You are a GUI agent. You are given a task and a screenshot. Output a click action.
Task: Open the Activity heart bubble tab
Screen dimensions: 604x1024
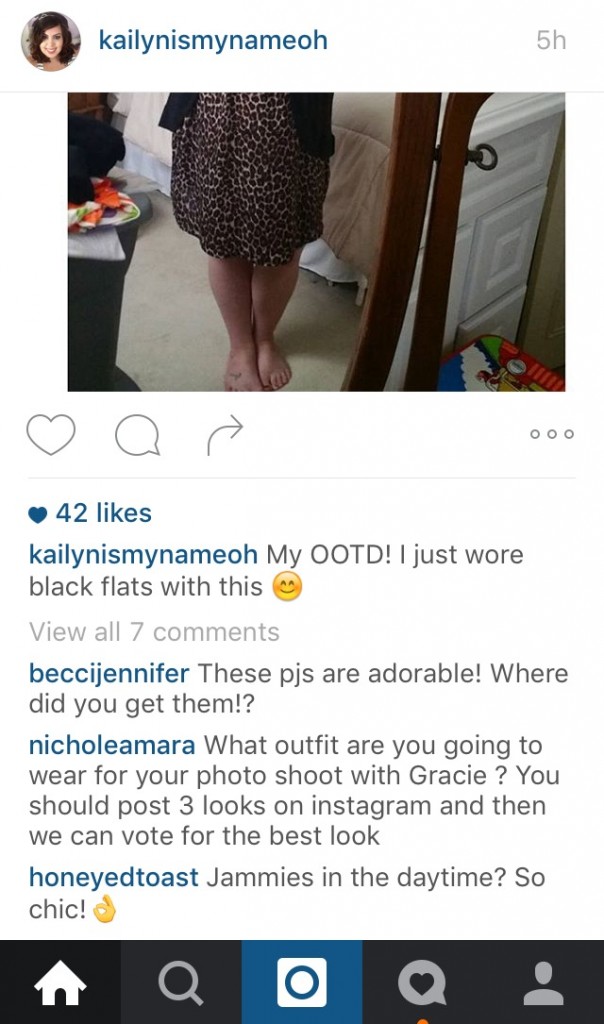[422, 982]
